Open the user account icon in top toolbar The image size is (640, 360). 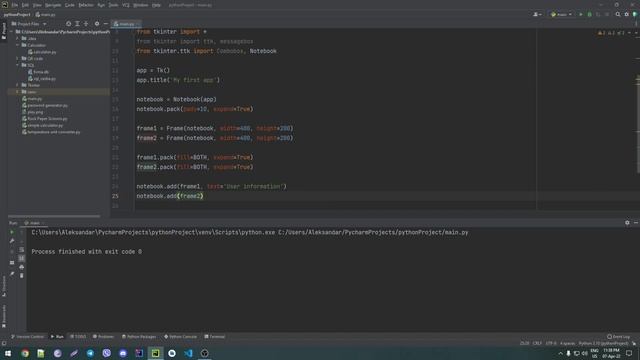[x=537, y=14]
